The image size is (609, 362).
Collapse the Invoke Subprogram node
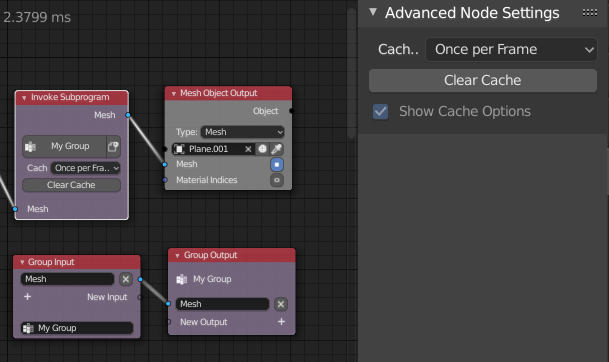pyautogui.click(x=24, y=98)
